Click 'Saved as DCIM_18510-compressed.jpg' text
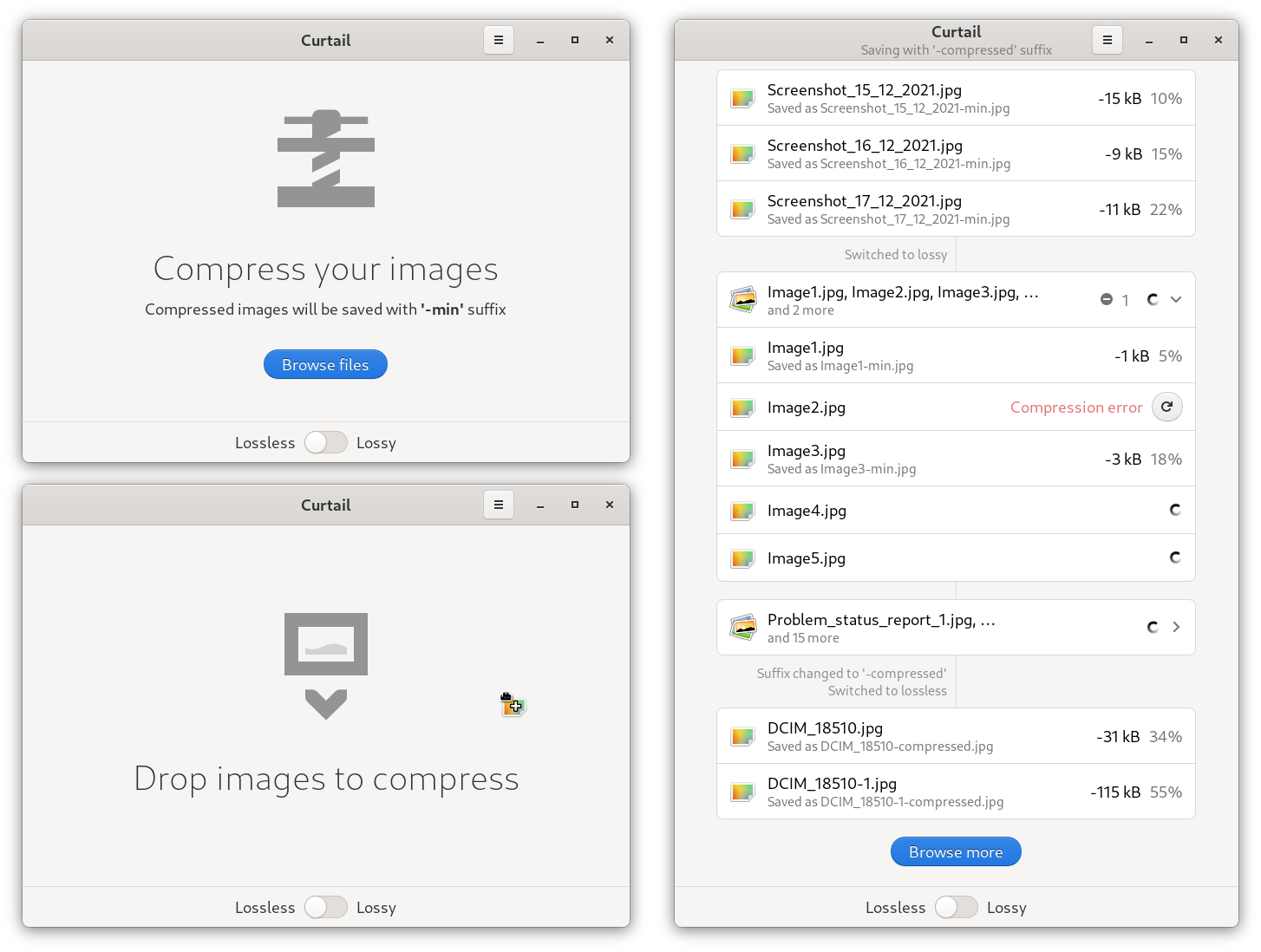Screen dimensions: 1261x952 880,747
